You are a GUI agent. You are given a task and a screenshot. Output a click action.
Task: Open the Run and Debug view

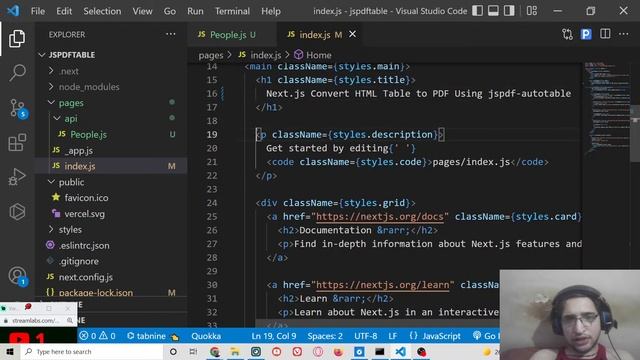point(17,177)
